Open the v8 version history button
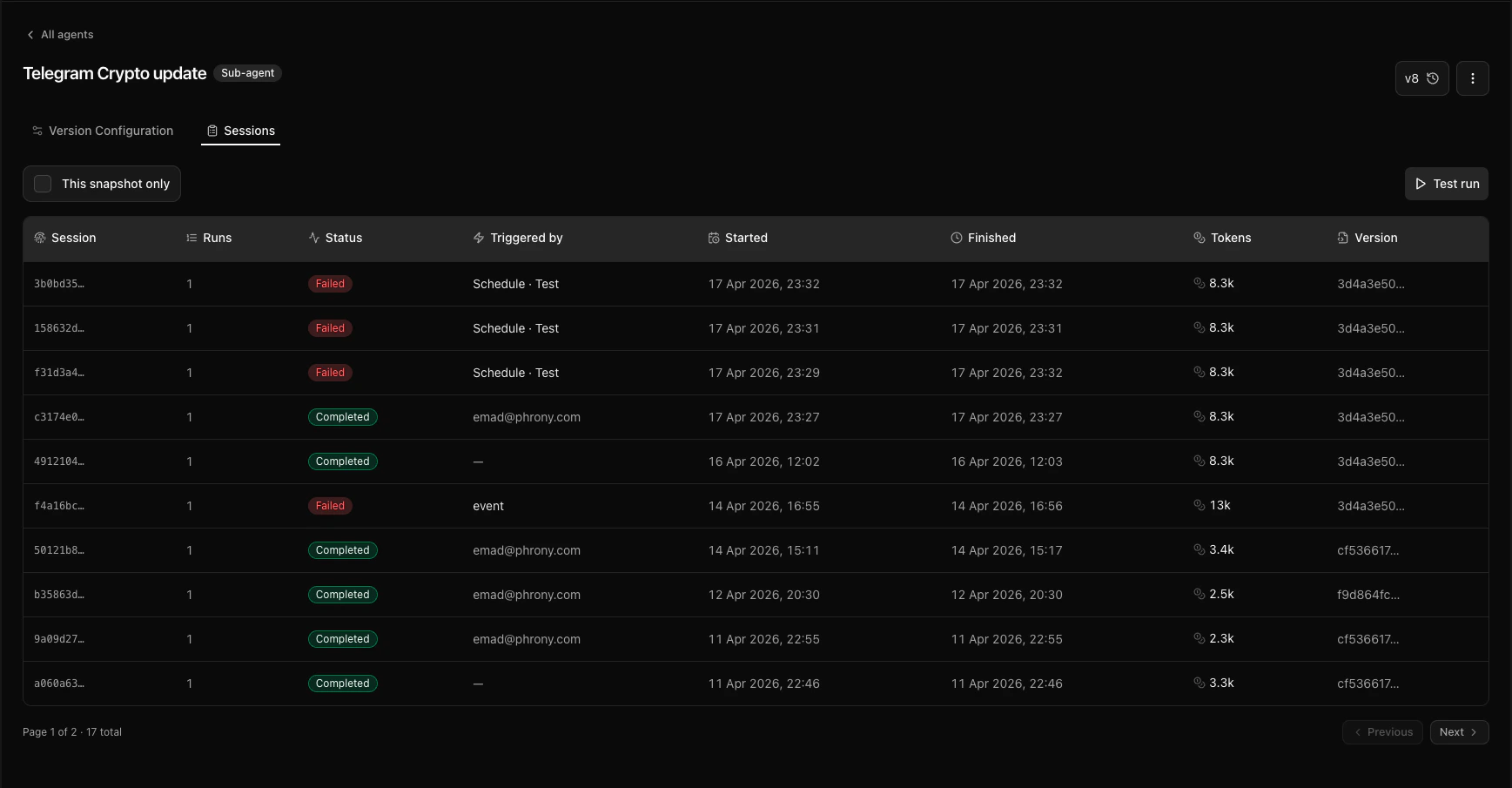This screenshot has height=788, width=1512. tap(1421, 78)
